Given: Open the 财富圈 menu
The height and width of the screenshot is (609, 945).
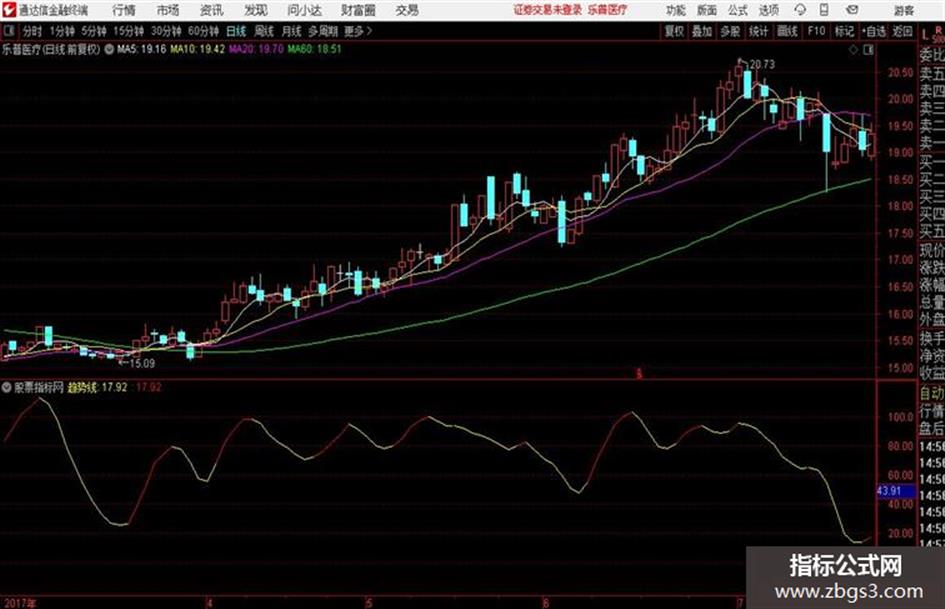Looking at the screenshot, I should tap(358, 10).
